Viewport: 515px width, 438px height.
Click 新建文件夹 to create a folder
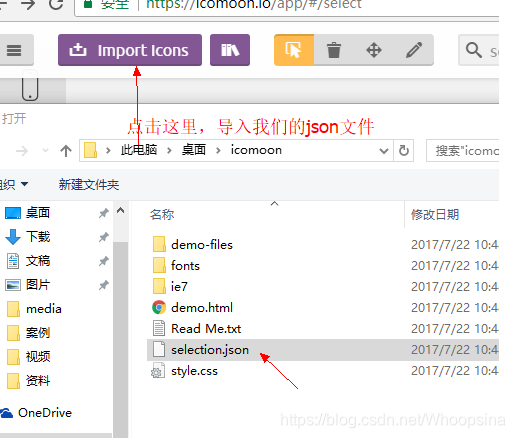click(89, 184)
